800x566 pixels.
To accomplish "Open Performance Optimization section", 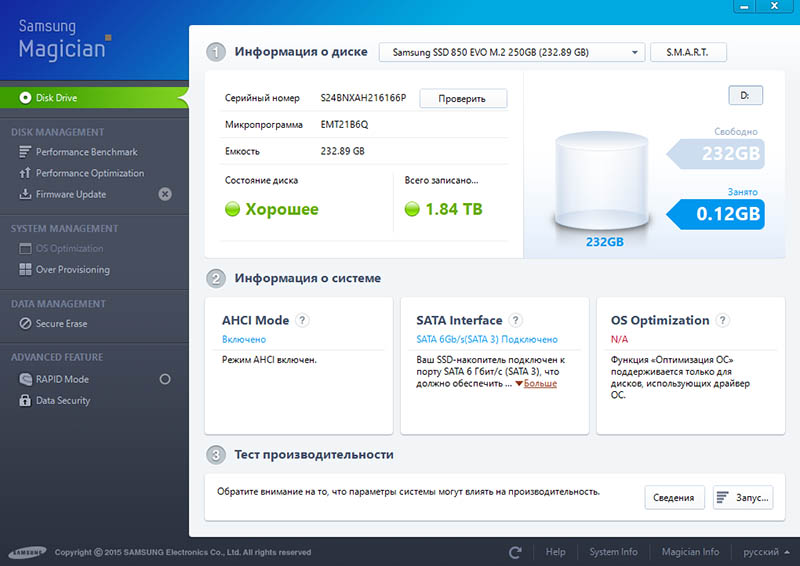I will pyautogui.click(x=90, y=173).
